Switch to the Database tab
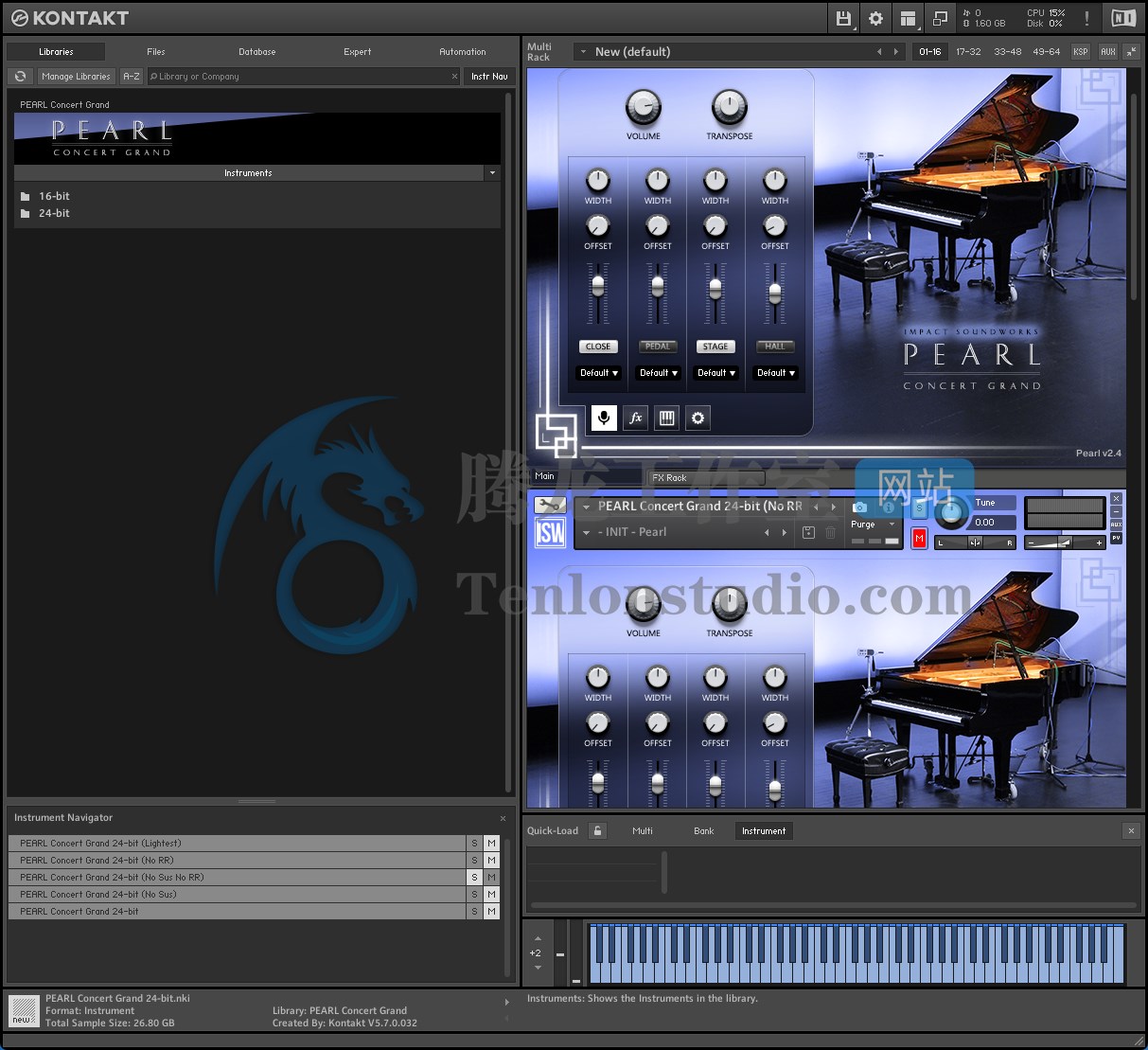This screenshot has width=1148, height=1050. coord(257,52)
